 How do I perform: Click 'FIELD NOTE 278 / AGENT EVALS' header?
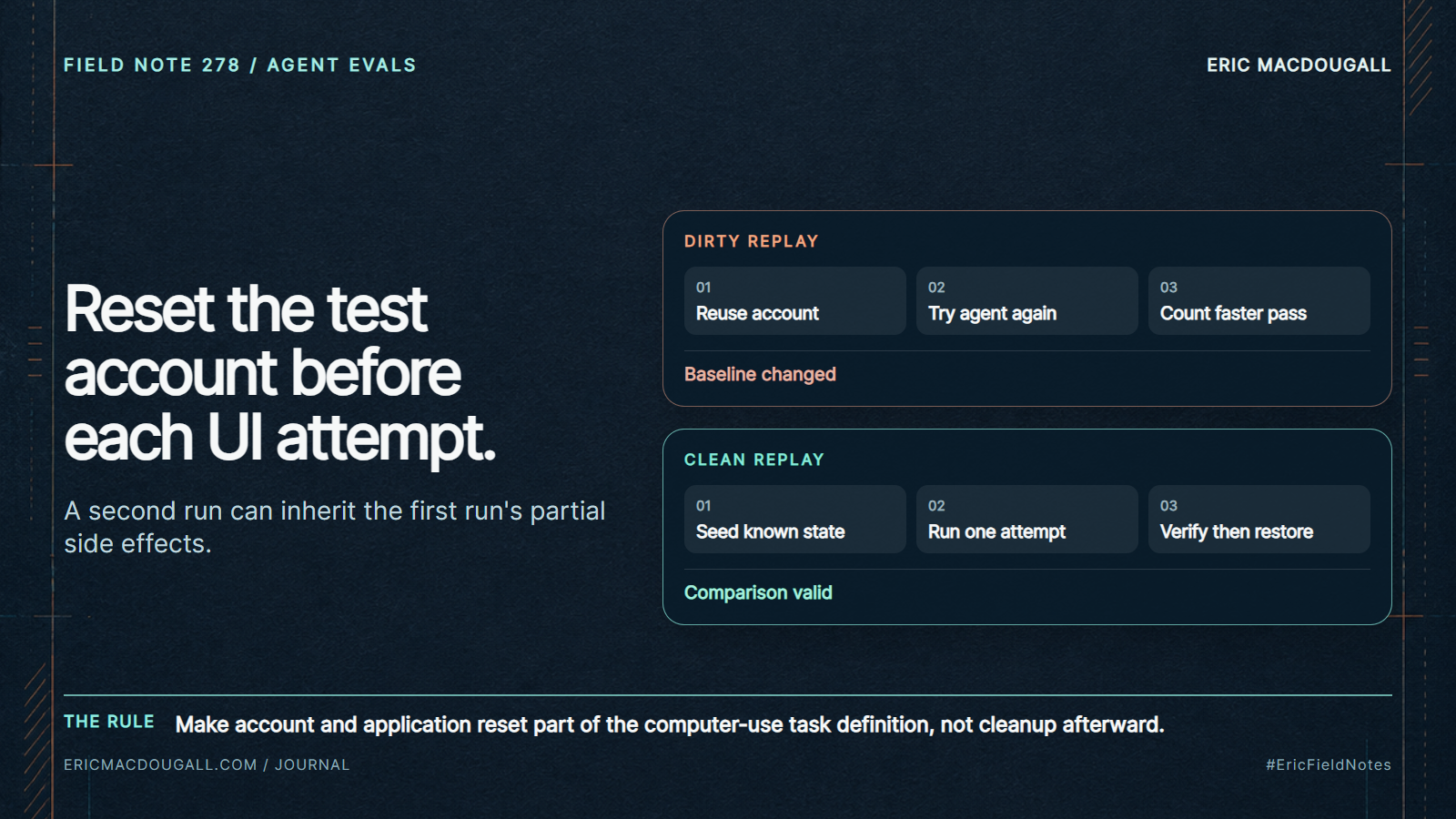240,65
